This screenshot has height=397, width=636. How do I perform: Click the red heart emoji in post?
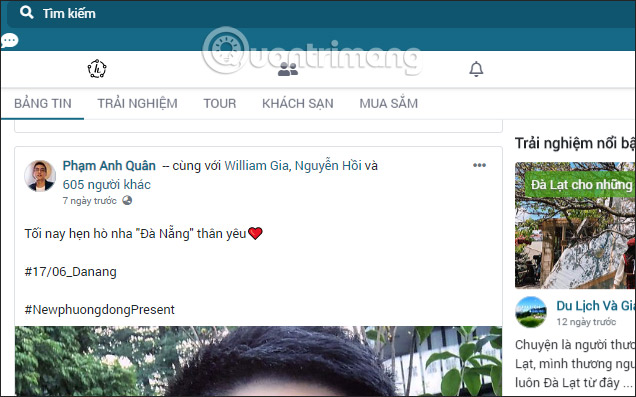coord(255,233)
